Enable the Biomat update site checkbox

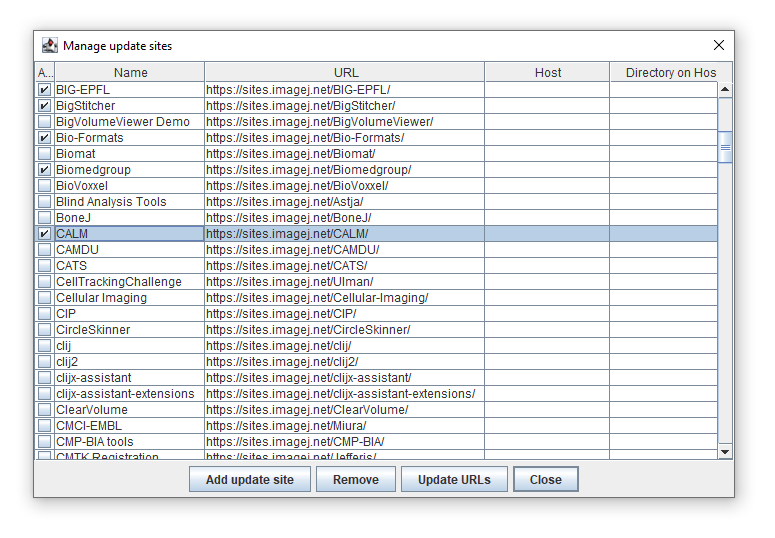pyautogui.click(x=44, y=154)
